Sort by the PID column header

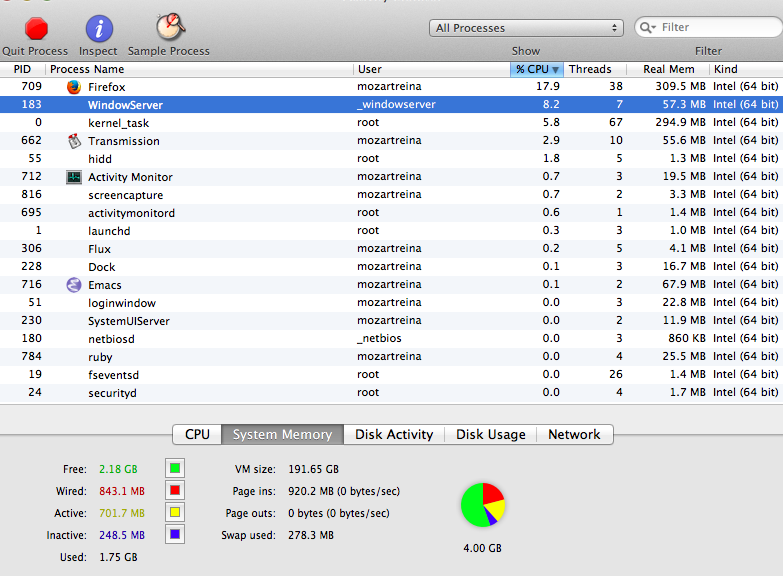(x=22, y=69)
